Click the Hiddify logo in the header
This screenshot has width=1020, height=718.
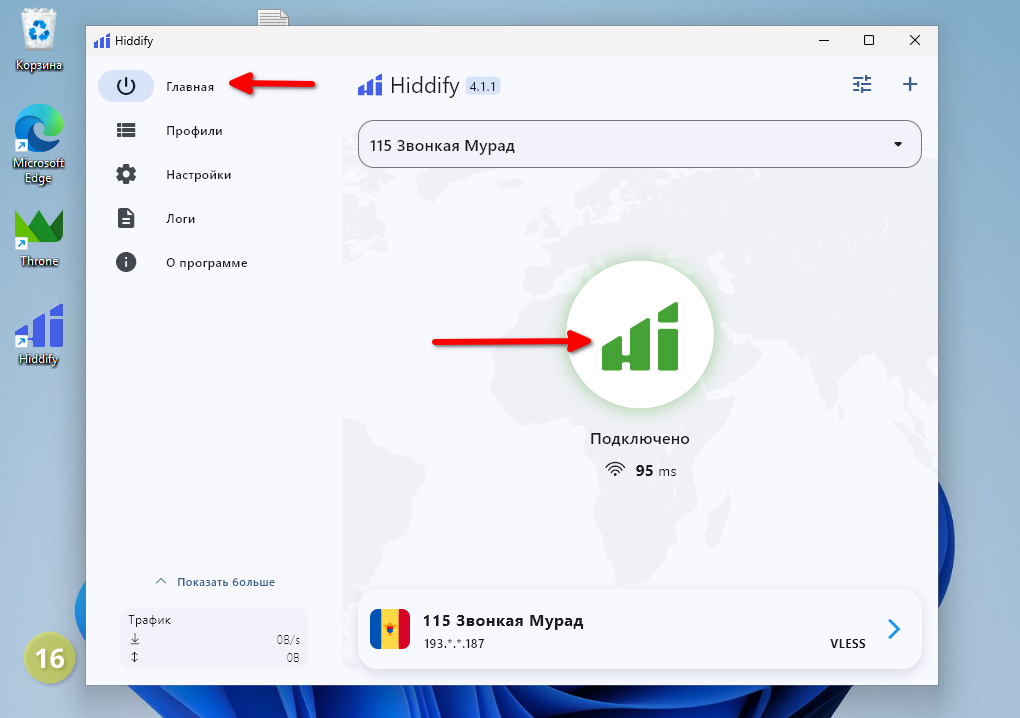370,85
